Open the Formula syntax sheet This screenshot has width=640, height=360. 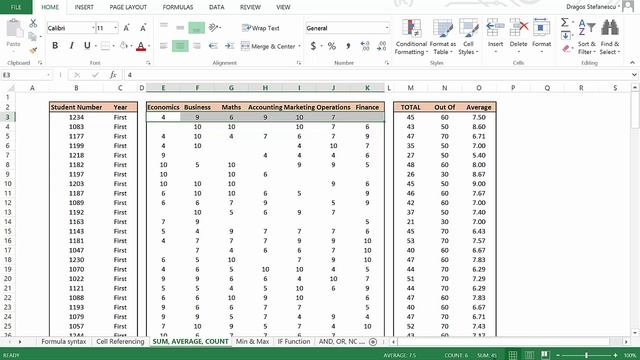coord(64,342)
